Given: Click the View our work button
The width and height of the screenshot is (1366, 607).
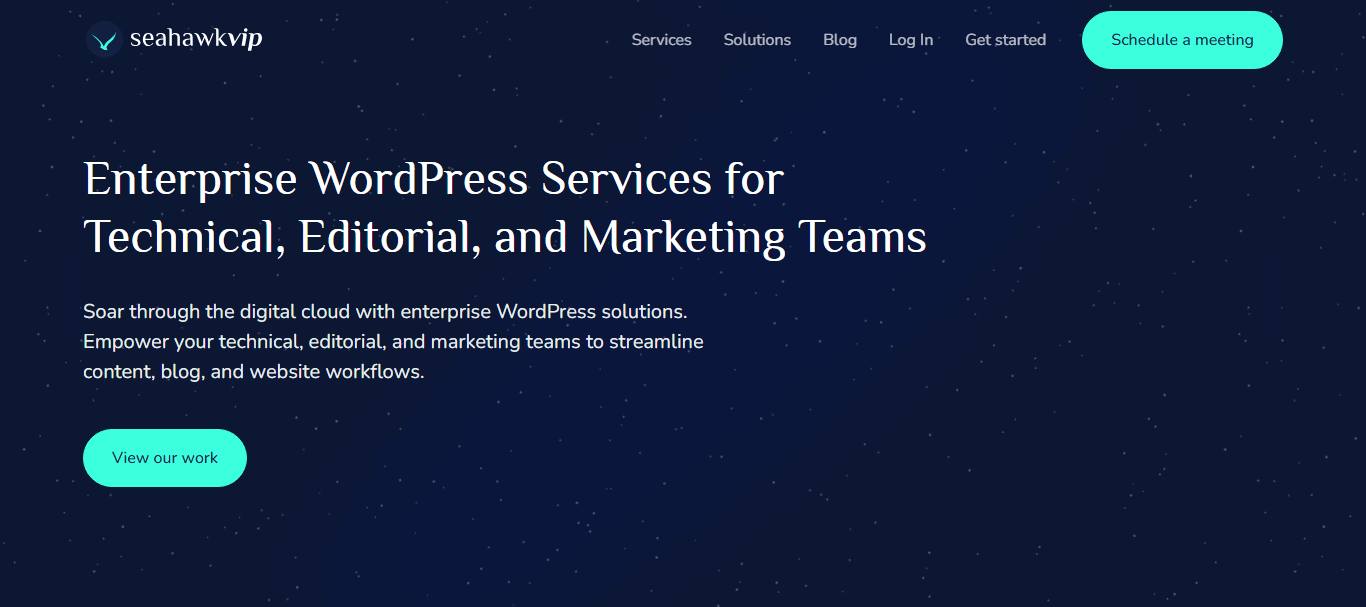Looking at the screenshot, I should (x=165, y=458).
